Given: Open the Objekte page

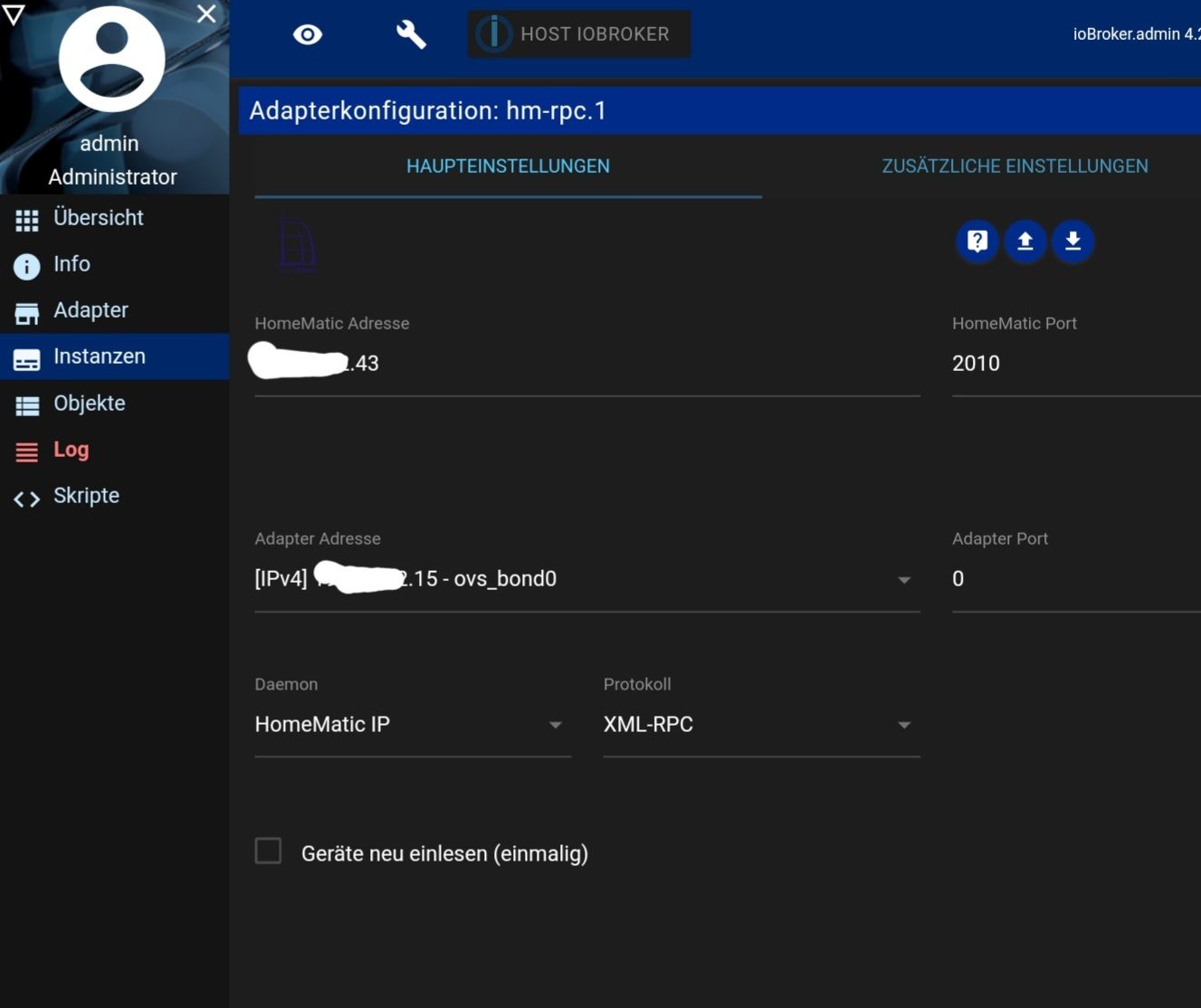Looking at the screenshot, I should pyautogui.click(x=114, y=404).
